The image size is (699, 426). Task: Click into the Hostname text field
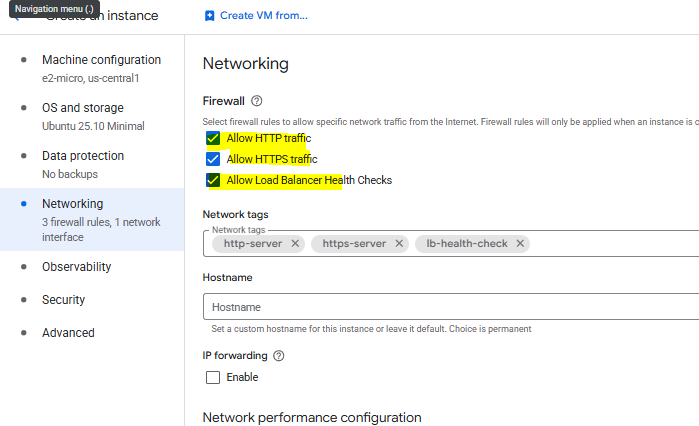[x=450, y=307]
